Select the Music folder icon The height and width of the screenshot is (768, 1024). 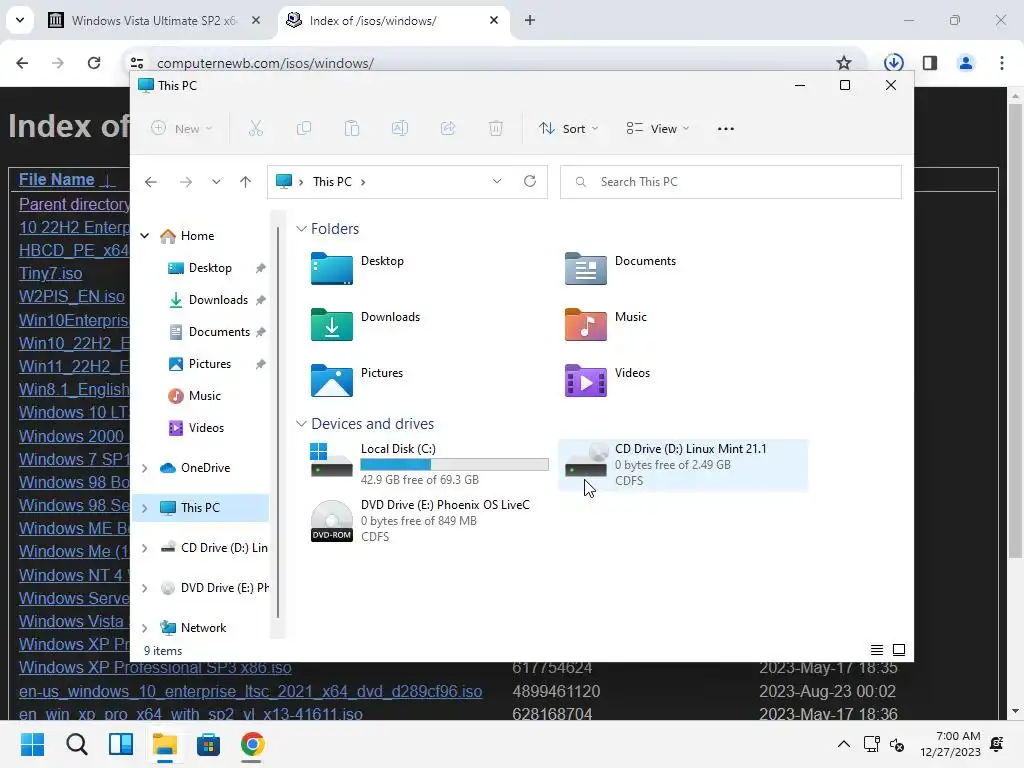(585, 325)
